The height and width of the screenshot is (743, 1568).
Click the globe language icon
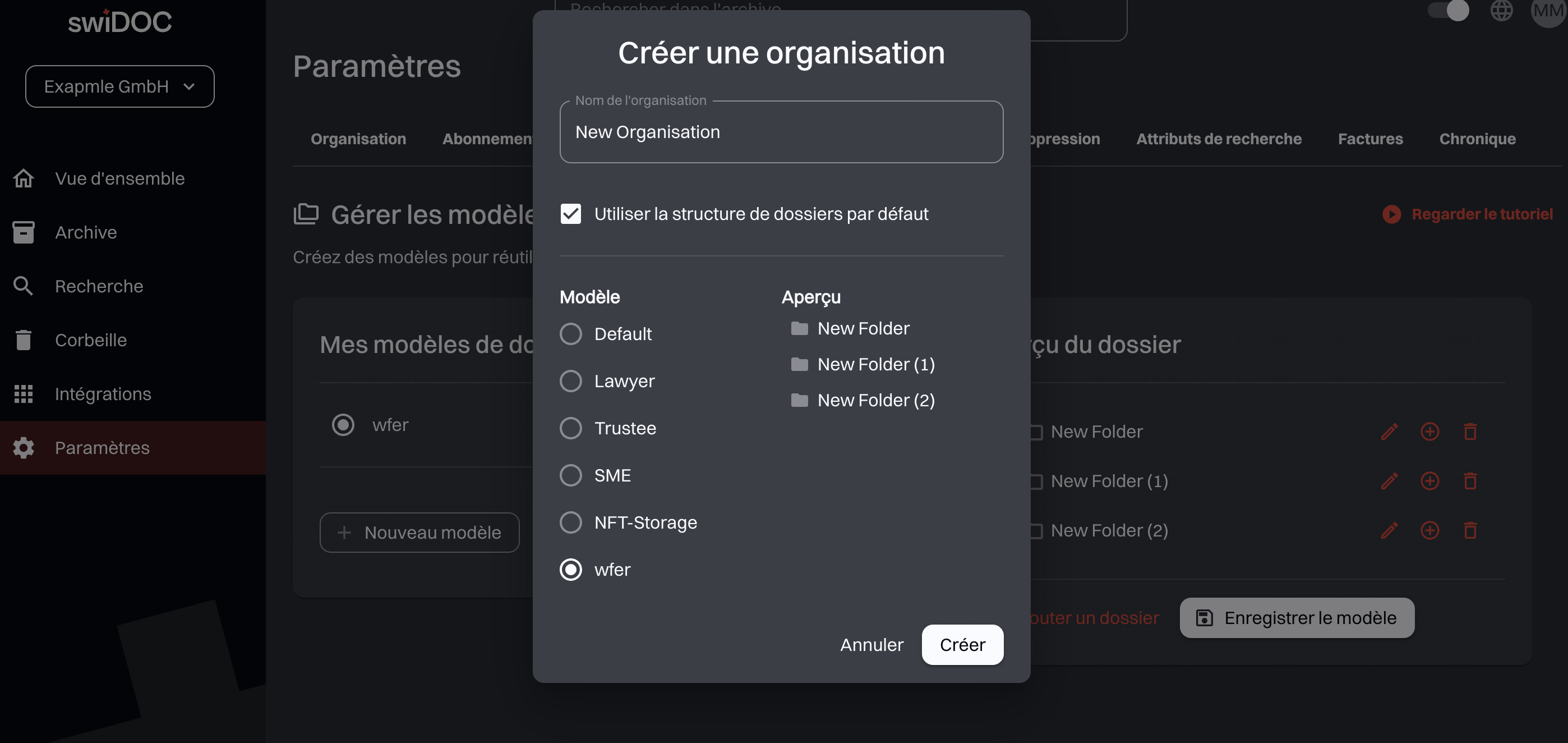tap(1501, 10)
